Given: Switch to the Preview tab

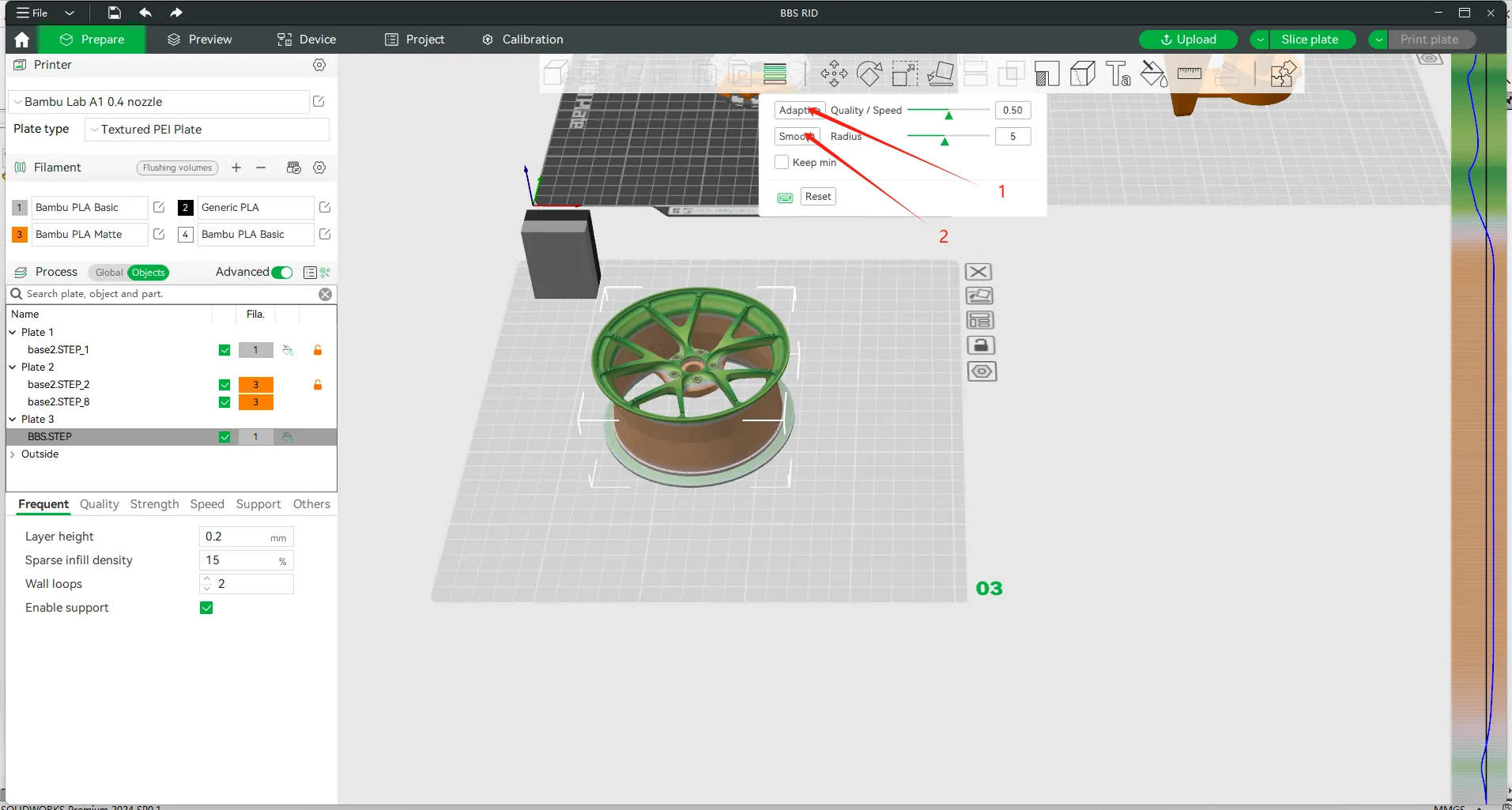Looking at the screenshot, I should pos(200,40).
